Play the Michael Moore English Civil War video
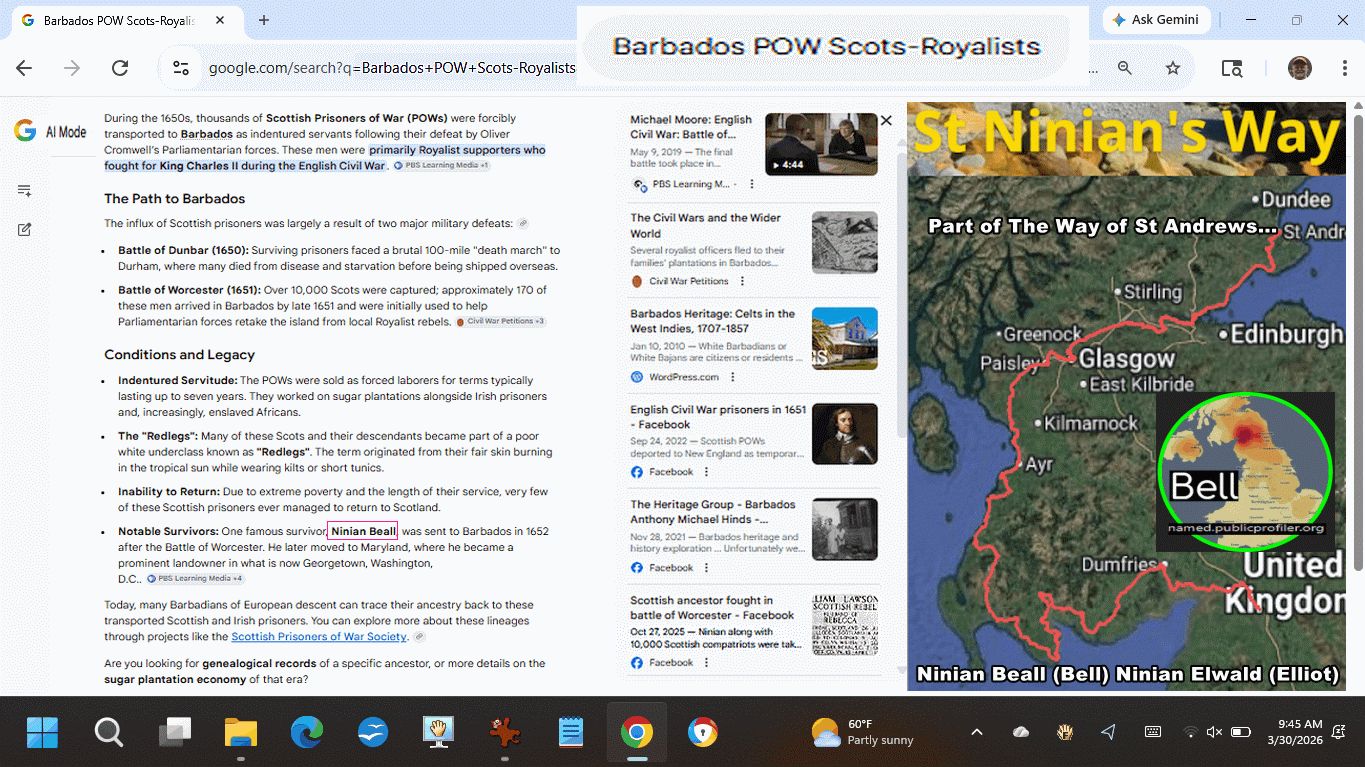 tap(821, 145)
